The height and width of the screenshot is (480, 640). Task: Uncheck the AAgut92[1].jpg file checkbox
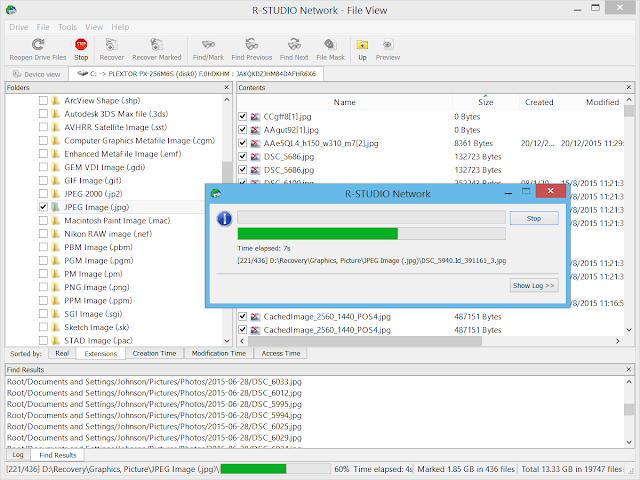(x=242, y=130)
